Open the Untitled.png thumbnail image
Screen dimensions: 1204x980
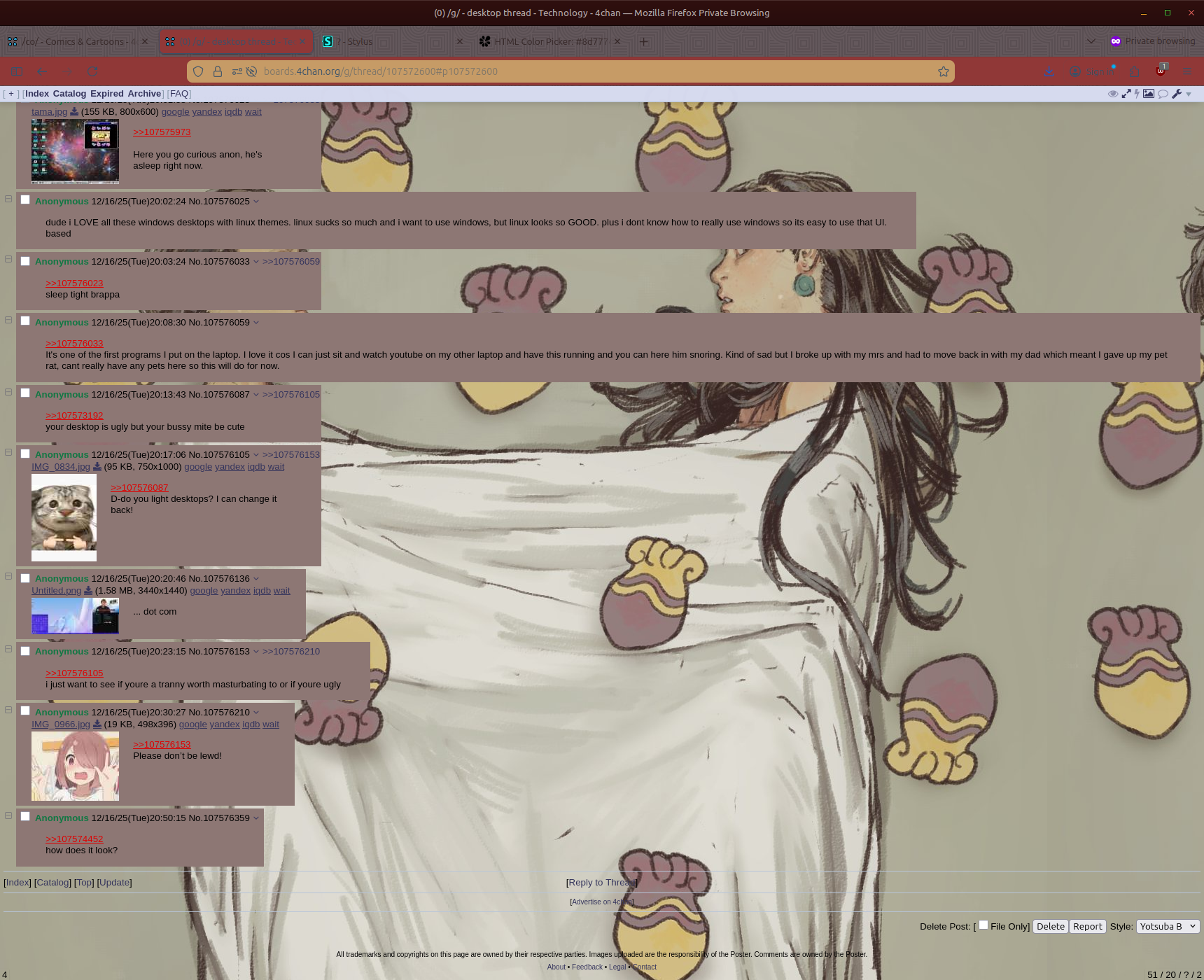(x=75, y=616)
